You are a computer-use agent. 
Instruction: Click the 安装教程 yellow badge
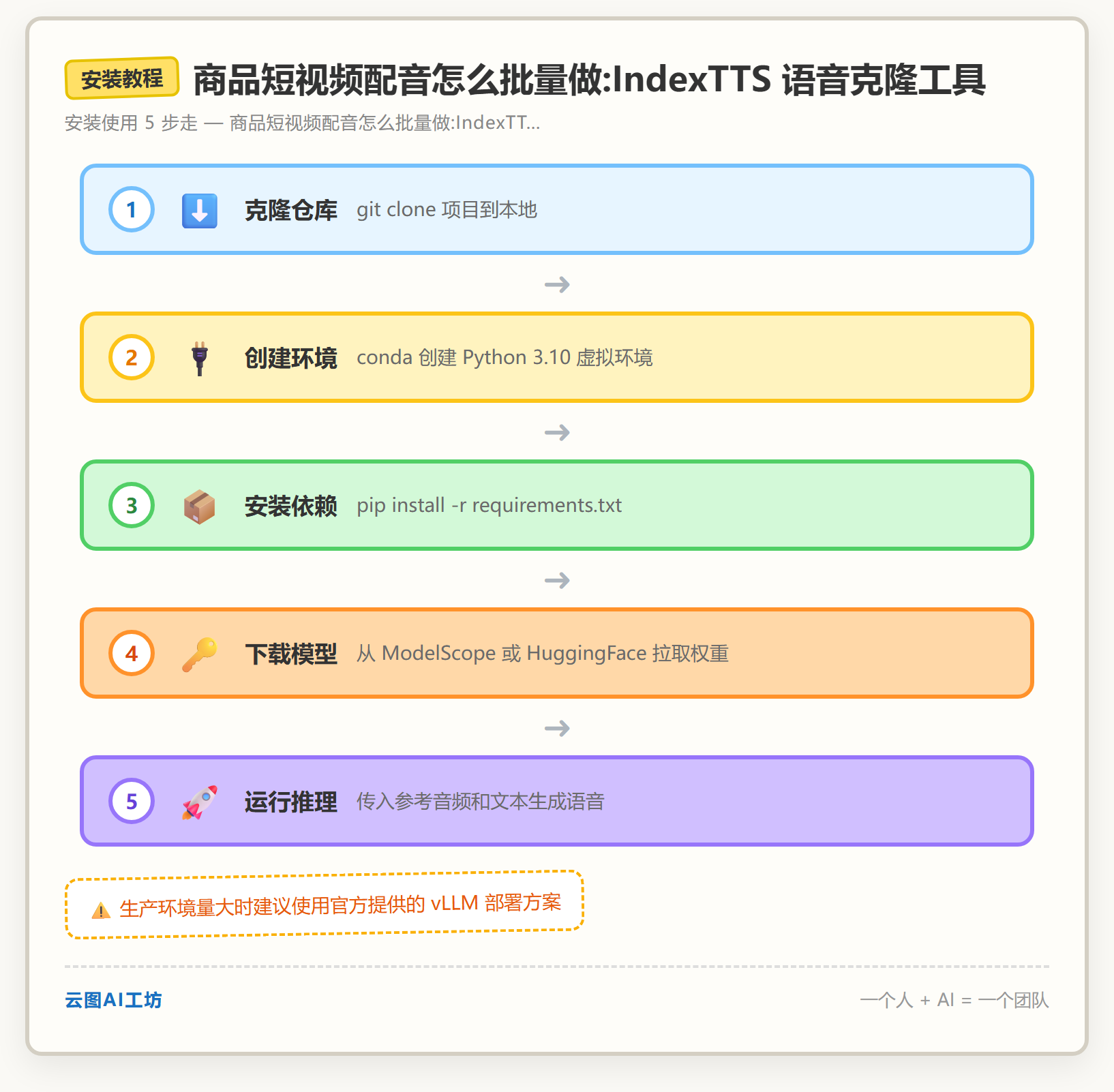pos(122,78)
